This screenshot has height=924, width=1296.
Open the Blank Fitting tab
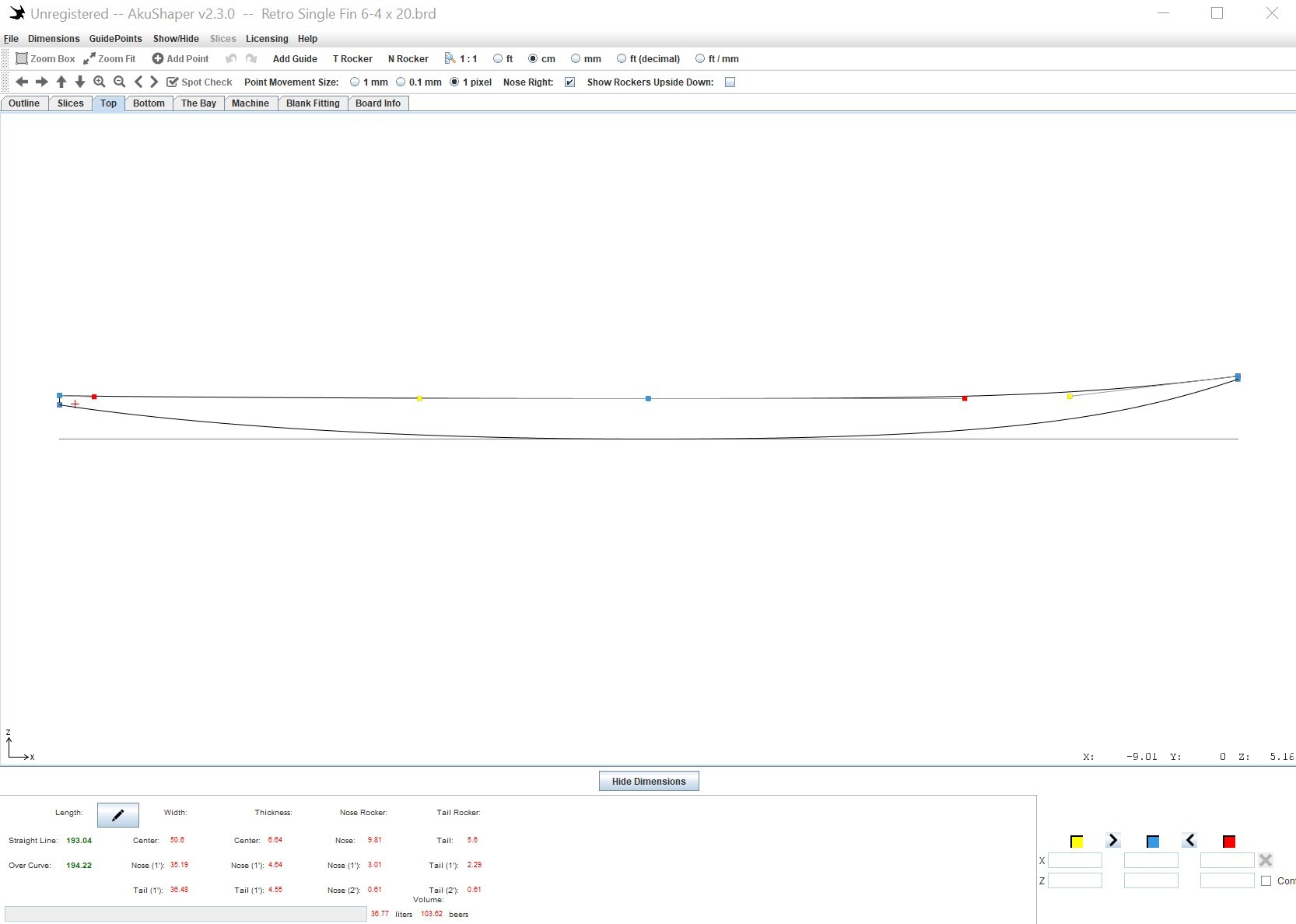pos(313,103)
